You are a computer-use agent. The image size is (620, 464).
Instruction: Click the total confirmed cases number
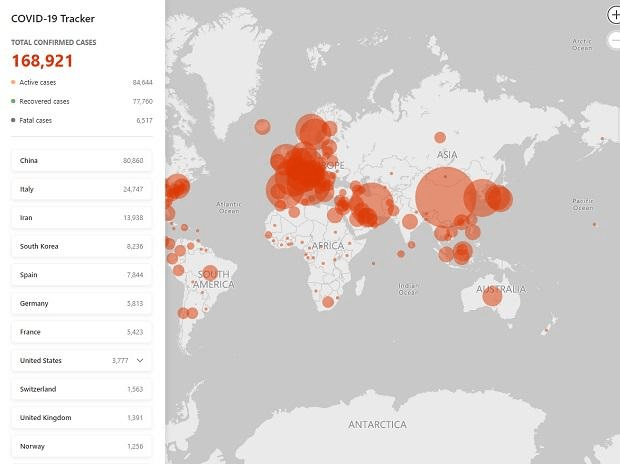41,60
